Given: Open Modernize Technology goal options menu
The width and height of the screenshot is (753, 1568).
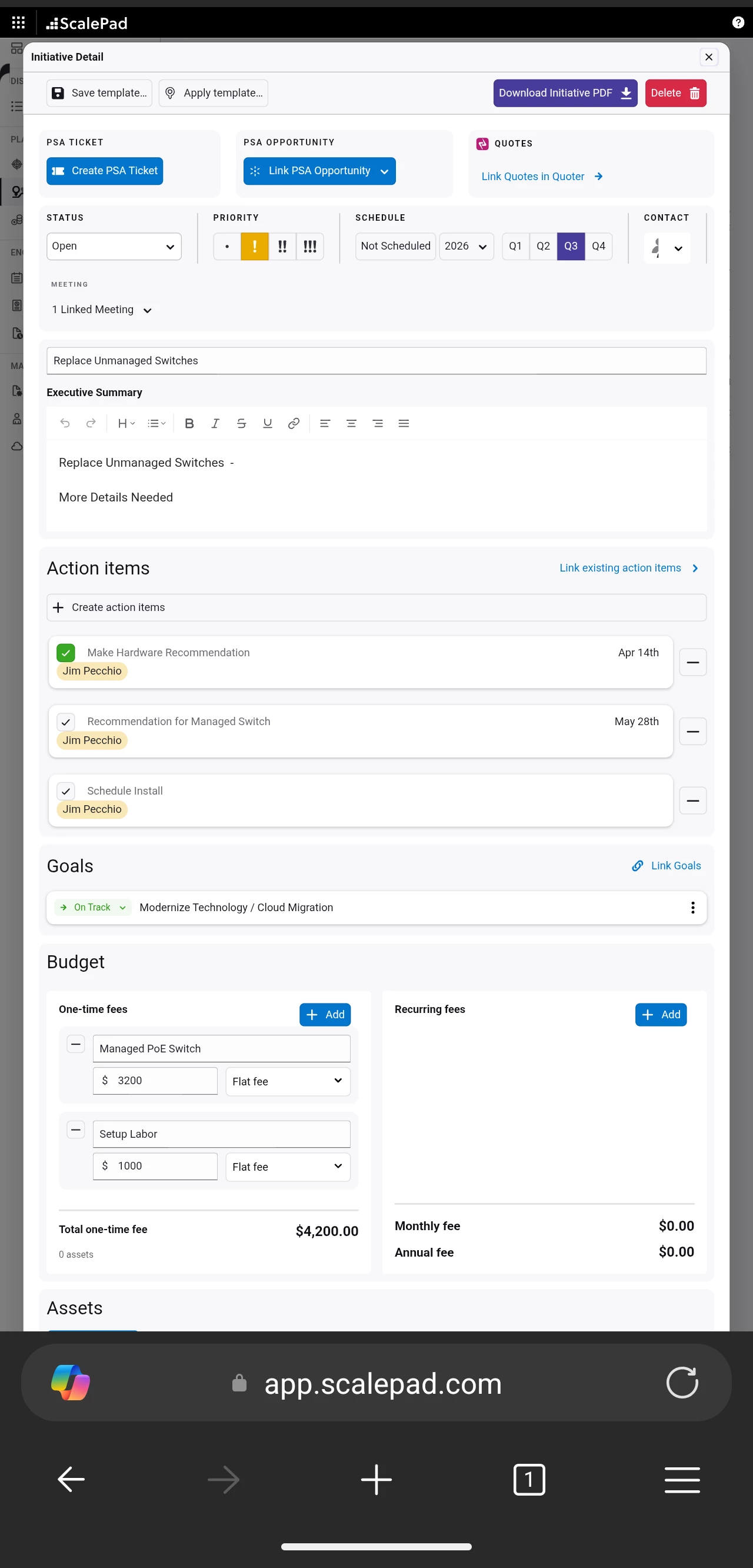Looking at the screenshot, I should point(693,908).
